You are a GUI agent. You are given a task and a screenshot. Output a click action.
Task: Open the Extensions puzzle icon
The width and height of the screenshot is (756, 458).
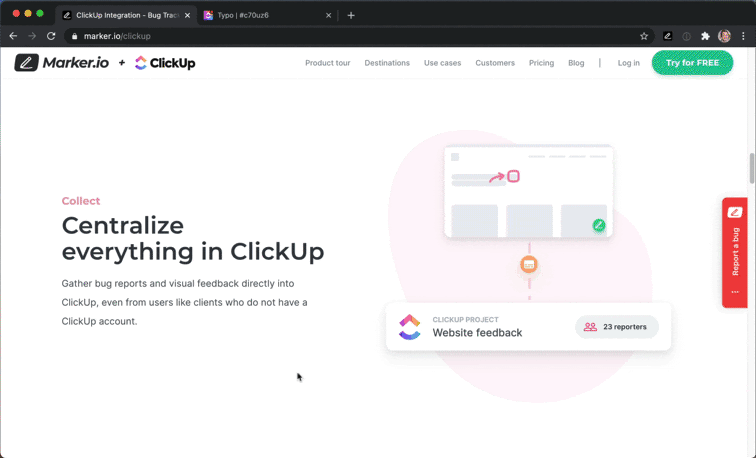[x=705, y=36]
